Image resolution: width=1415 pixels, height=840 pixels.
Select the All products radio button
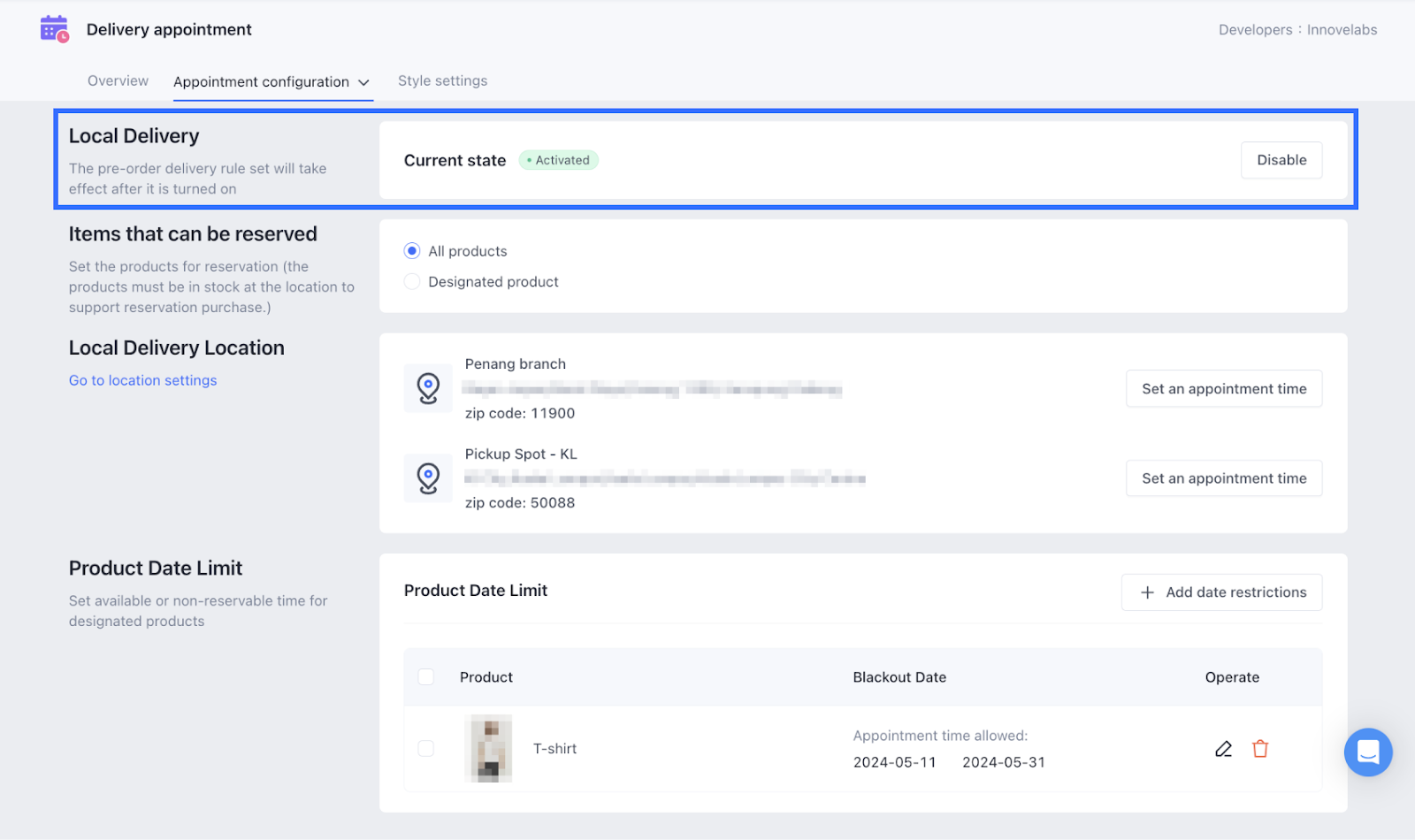click(x=412, y=251)
